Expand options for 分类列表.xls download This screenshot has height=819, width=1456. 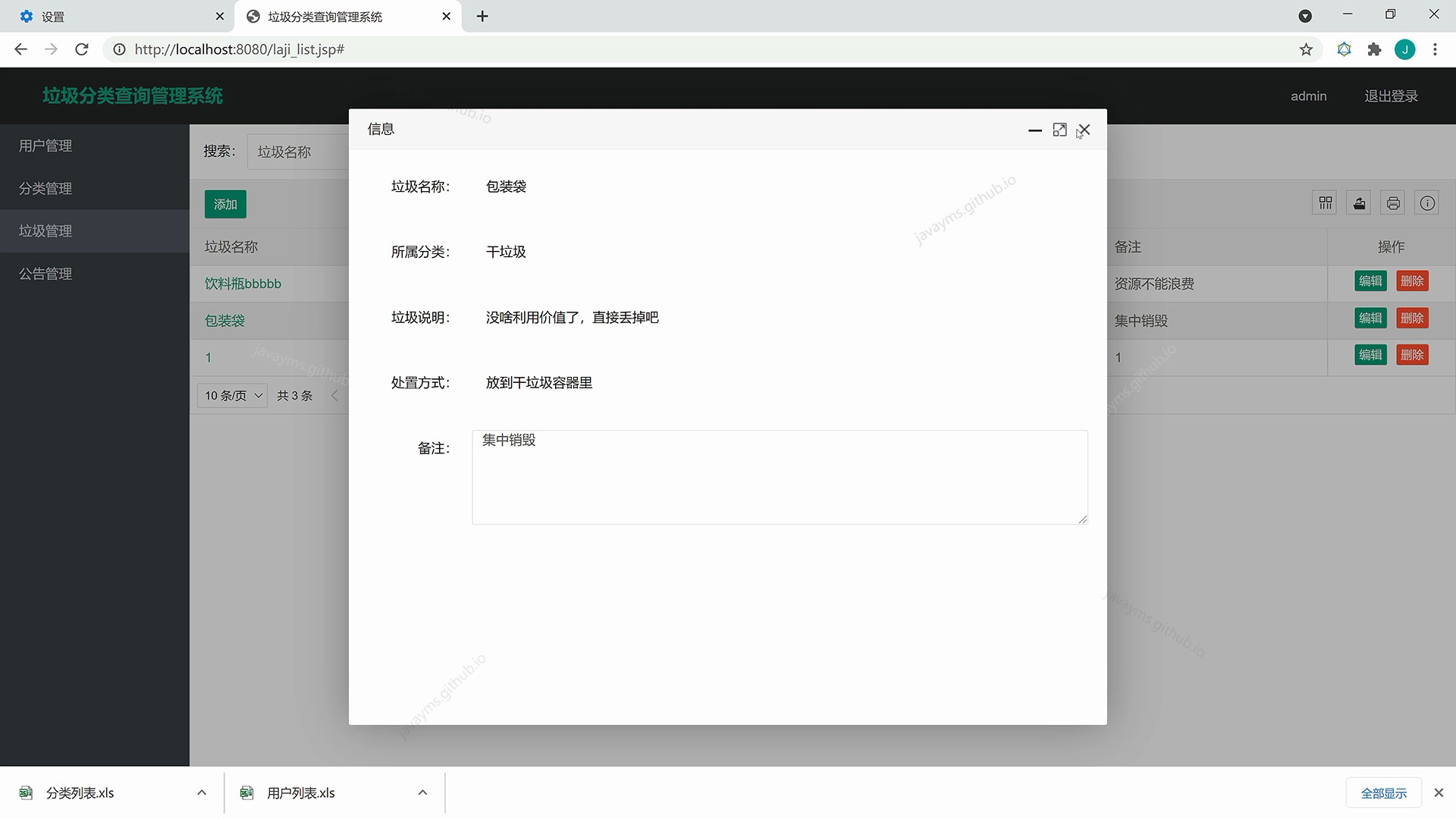pos(201,792)
